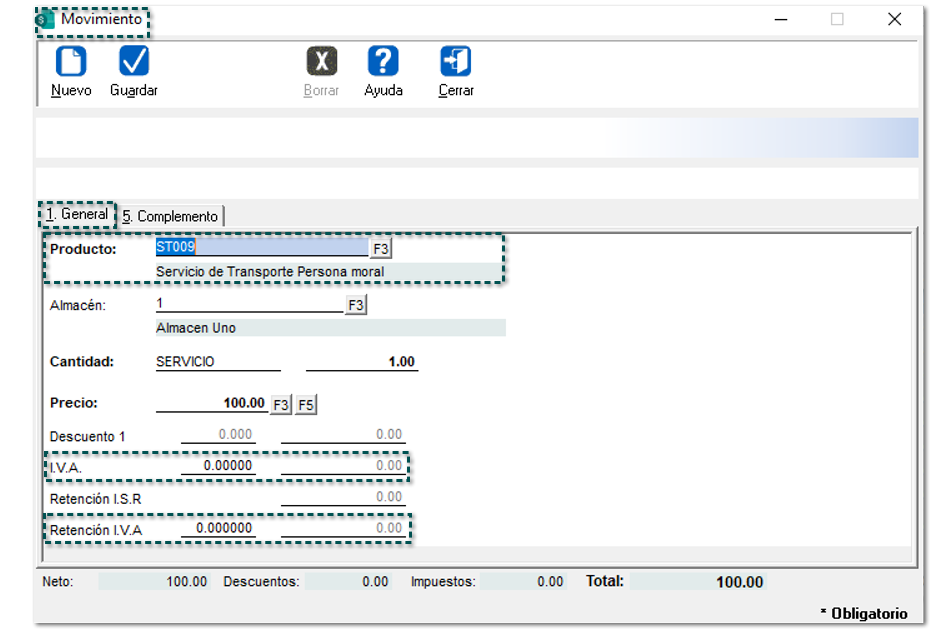Click the Nuevo document icon

tap(71, 61)
